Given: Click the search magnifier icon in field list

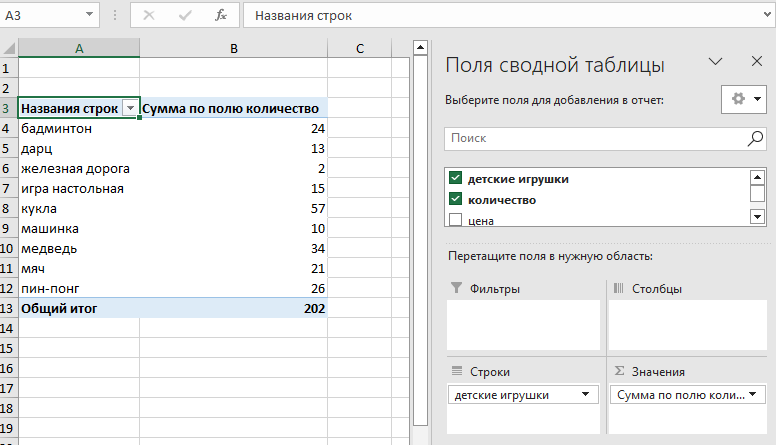Looking at the screenshot, I should (x=755, y=139).
